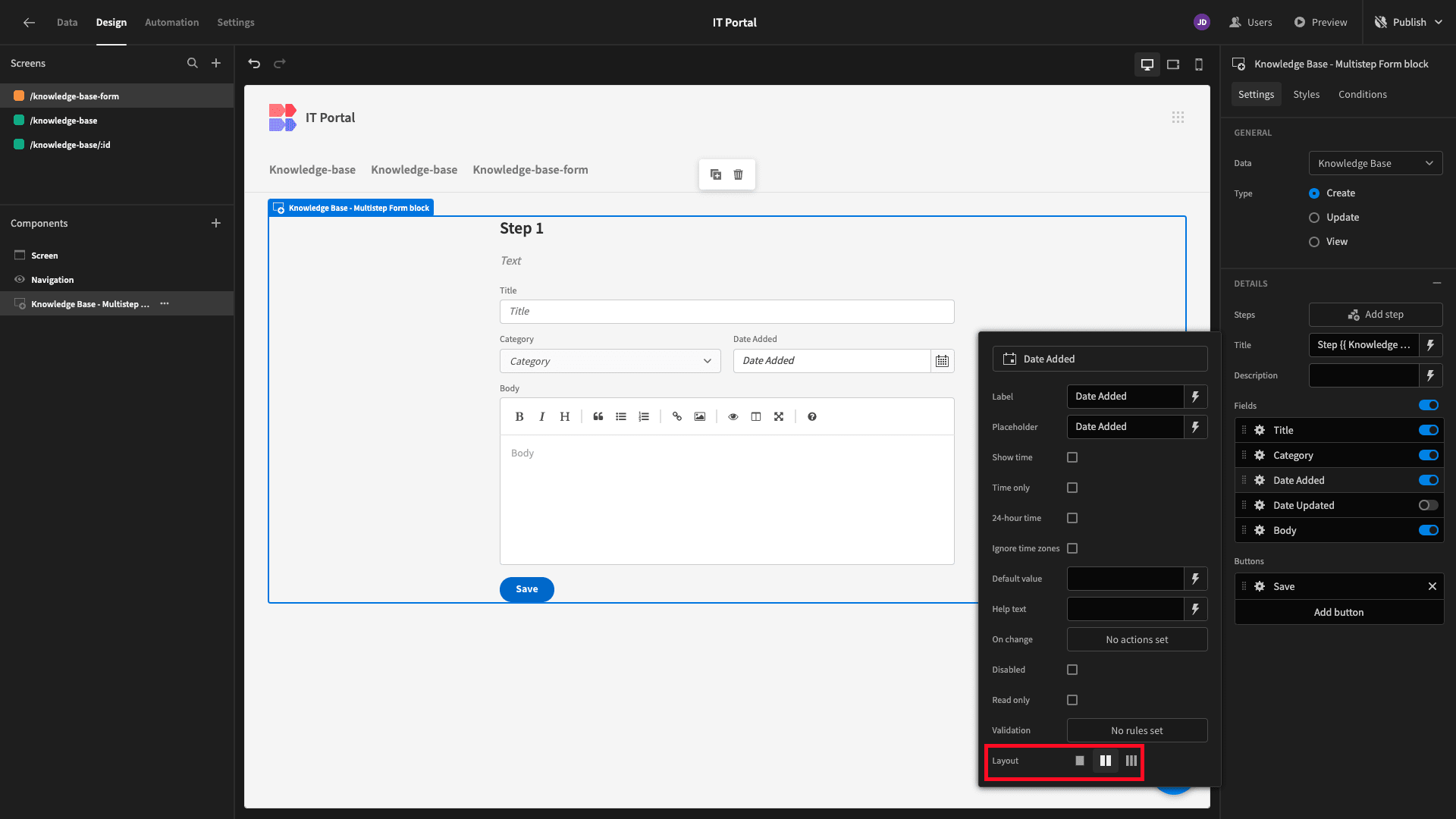Viewport: 1456px width, 819px height.
Task: Open the Conditions tab
Action: point(1362,94)
